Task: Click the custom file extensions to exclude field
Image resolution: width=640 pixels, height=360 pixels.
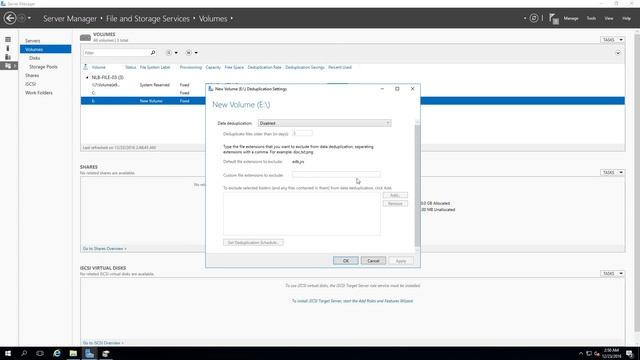Action: 336,175
